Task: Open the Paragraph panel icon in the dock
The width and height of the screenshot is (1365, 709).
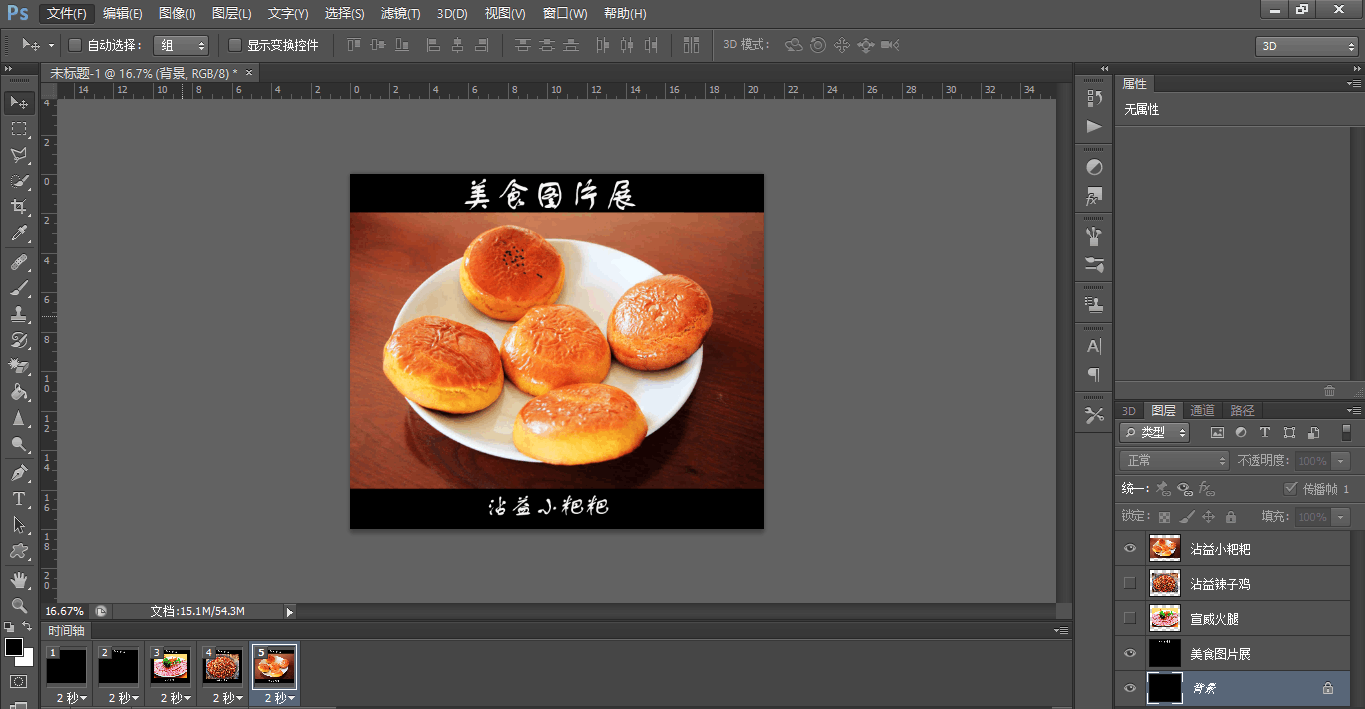Action: pyautogui.click(x=1093, y=375)
